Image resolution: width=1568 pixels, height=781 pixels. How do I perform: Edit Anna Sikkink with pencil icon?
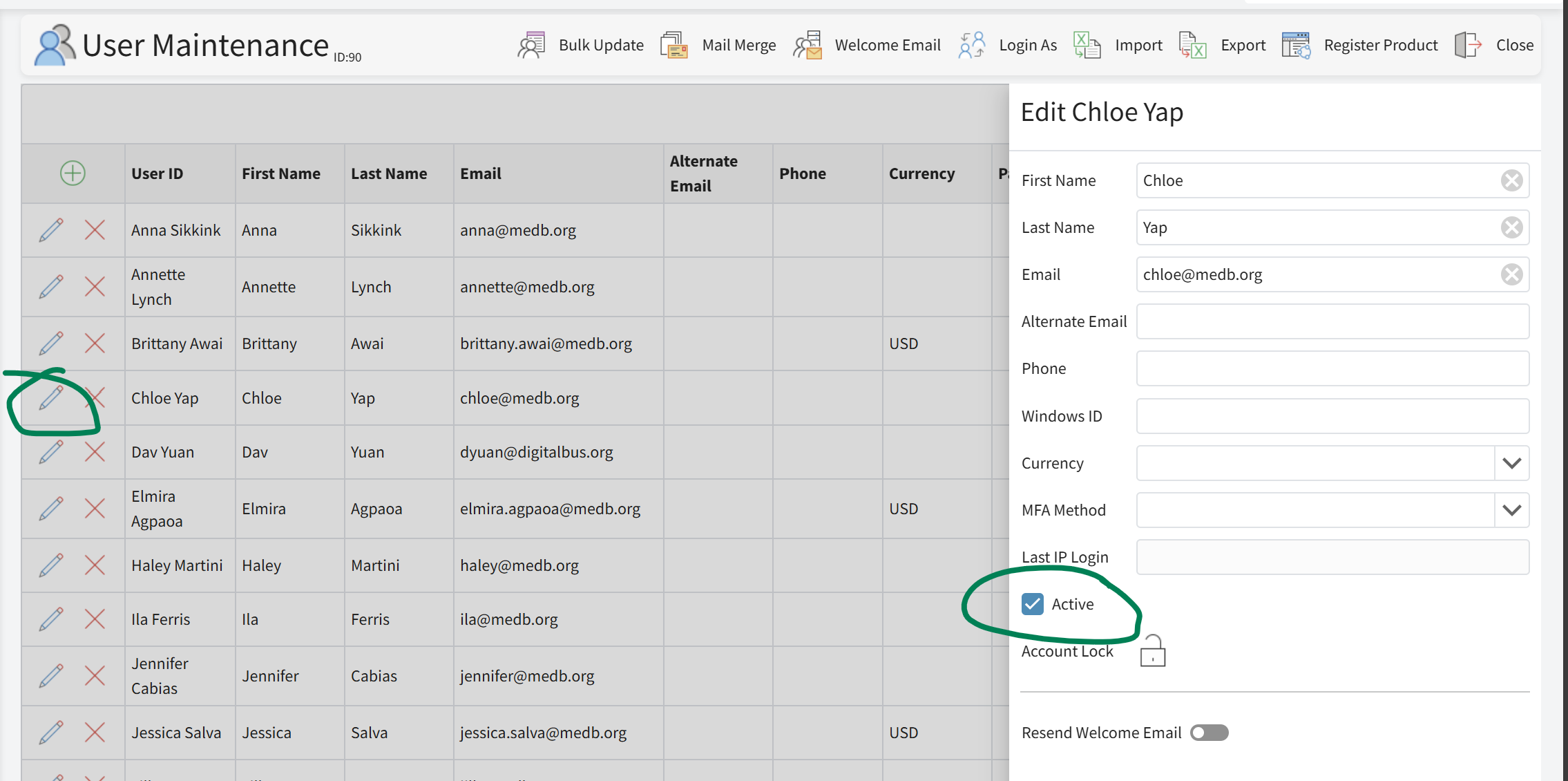coord(51,230)
